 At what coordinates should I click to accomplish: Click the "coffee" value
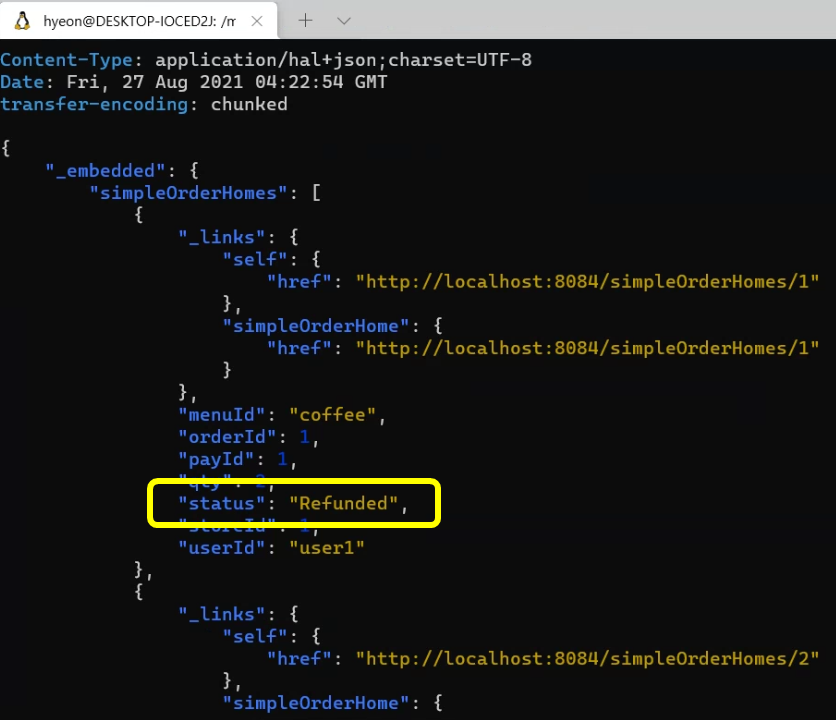coord(333,414)
